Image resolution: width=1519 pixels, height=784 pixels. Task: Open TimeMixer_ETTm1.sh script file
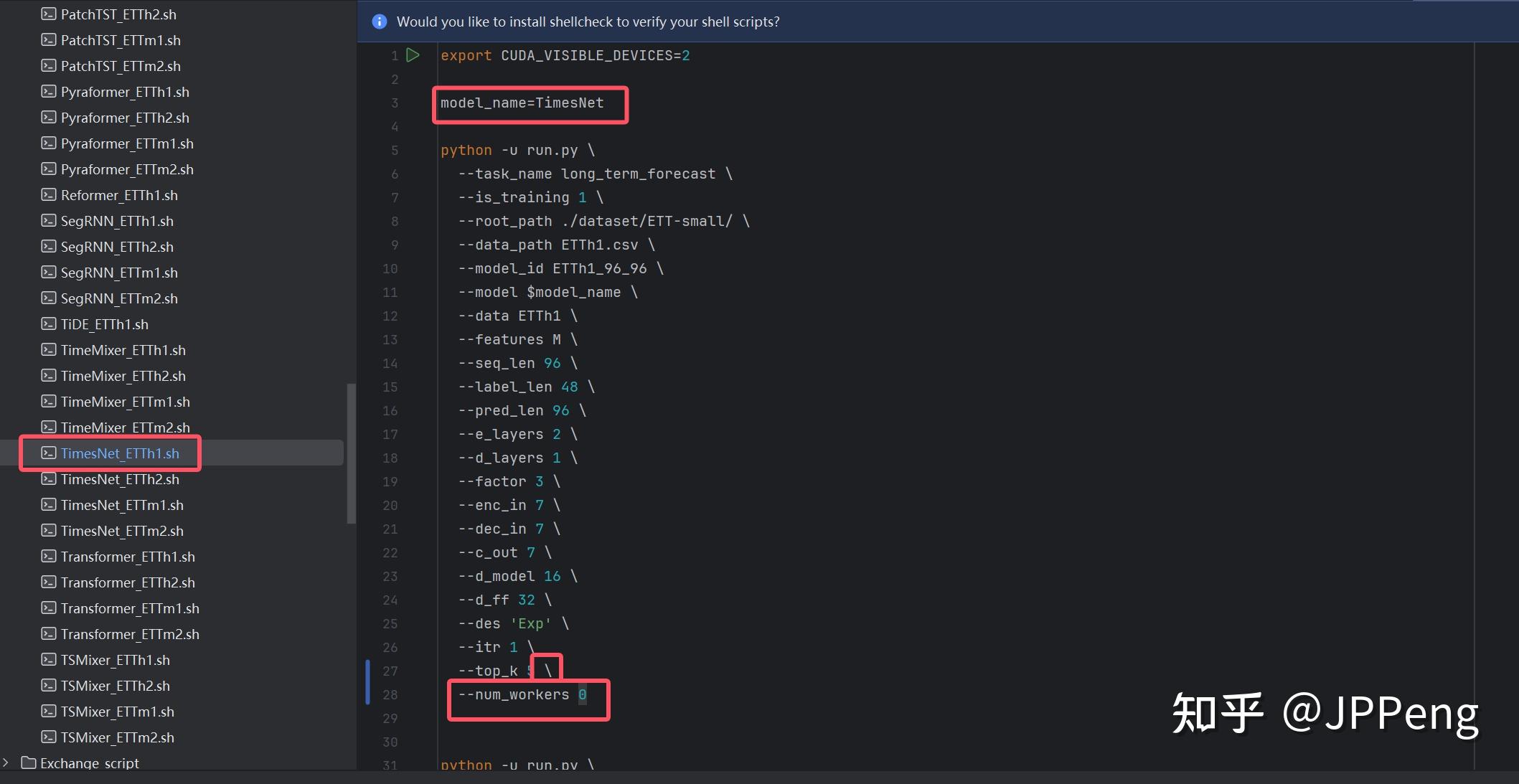(x=125, y=402)
